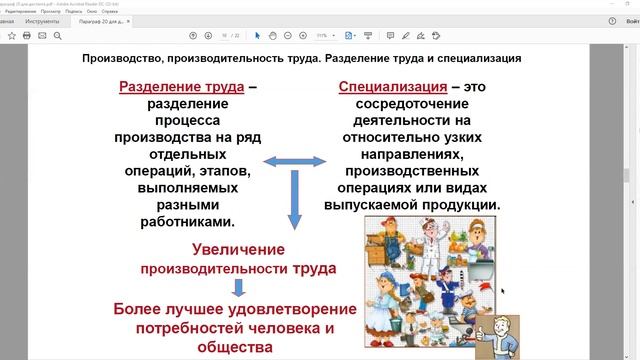Zoom out with minus icon
This screenshot has width=640, height=360.
(288, 36)
